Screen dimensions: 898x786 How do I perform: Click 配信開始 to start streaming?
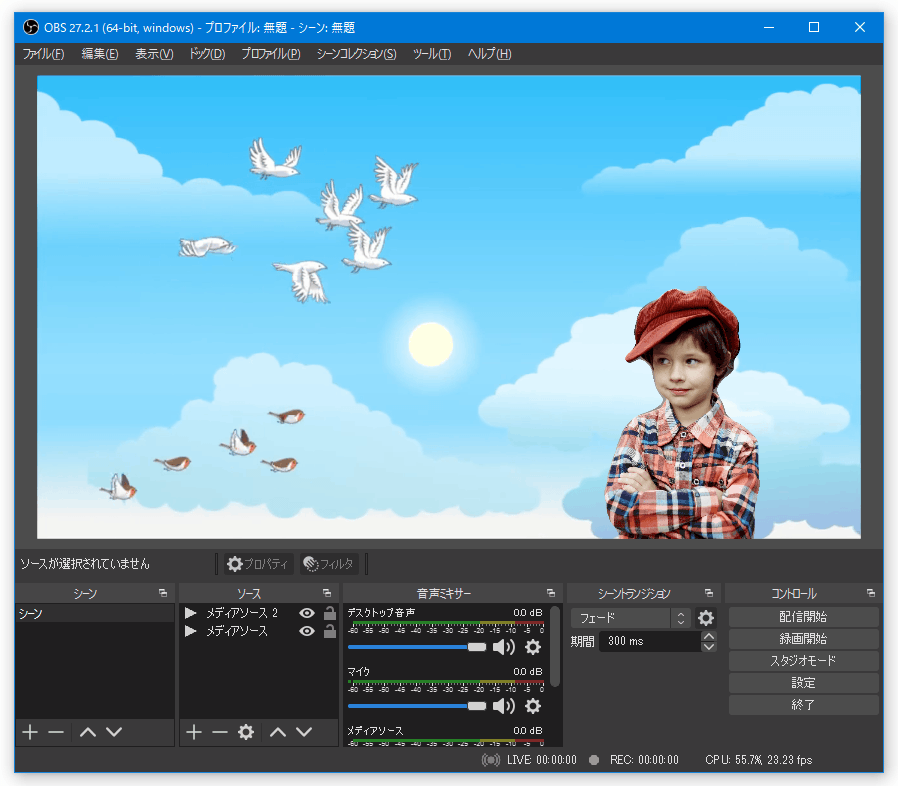click(804, 617)
